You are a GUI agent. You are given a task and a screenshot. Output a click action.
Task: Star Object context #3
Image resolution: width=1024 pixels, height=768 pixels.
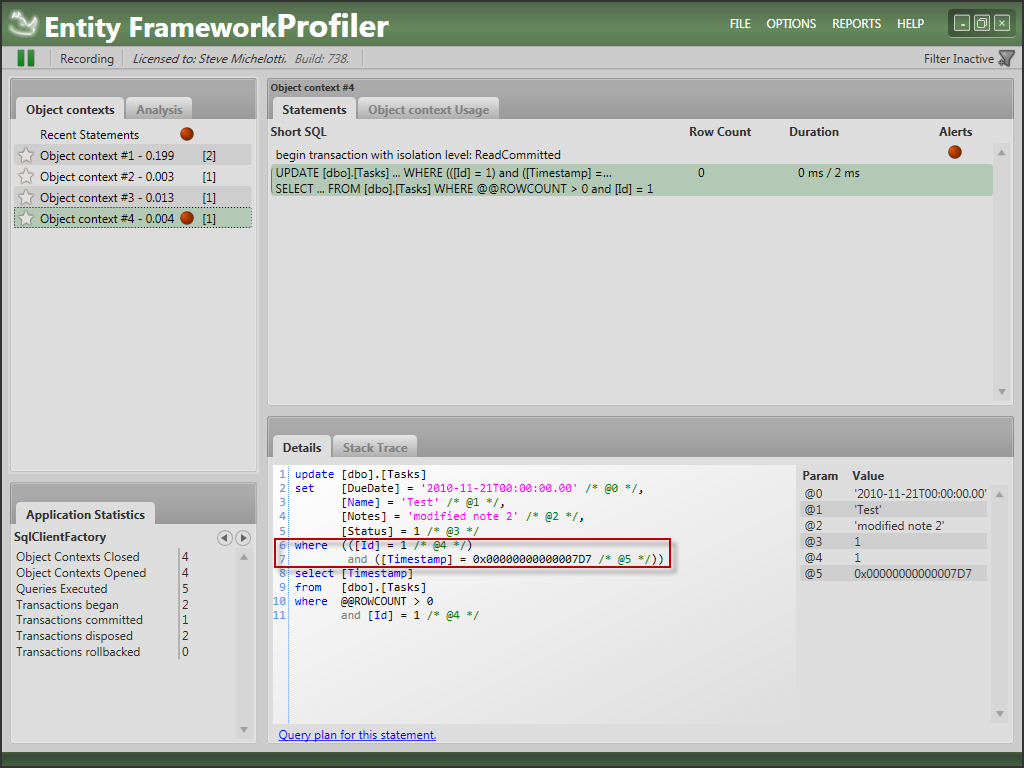pos(25,197)
